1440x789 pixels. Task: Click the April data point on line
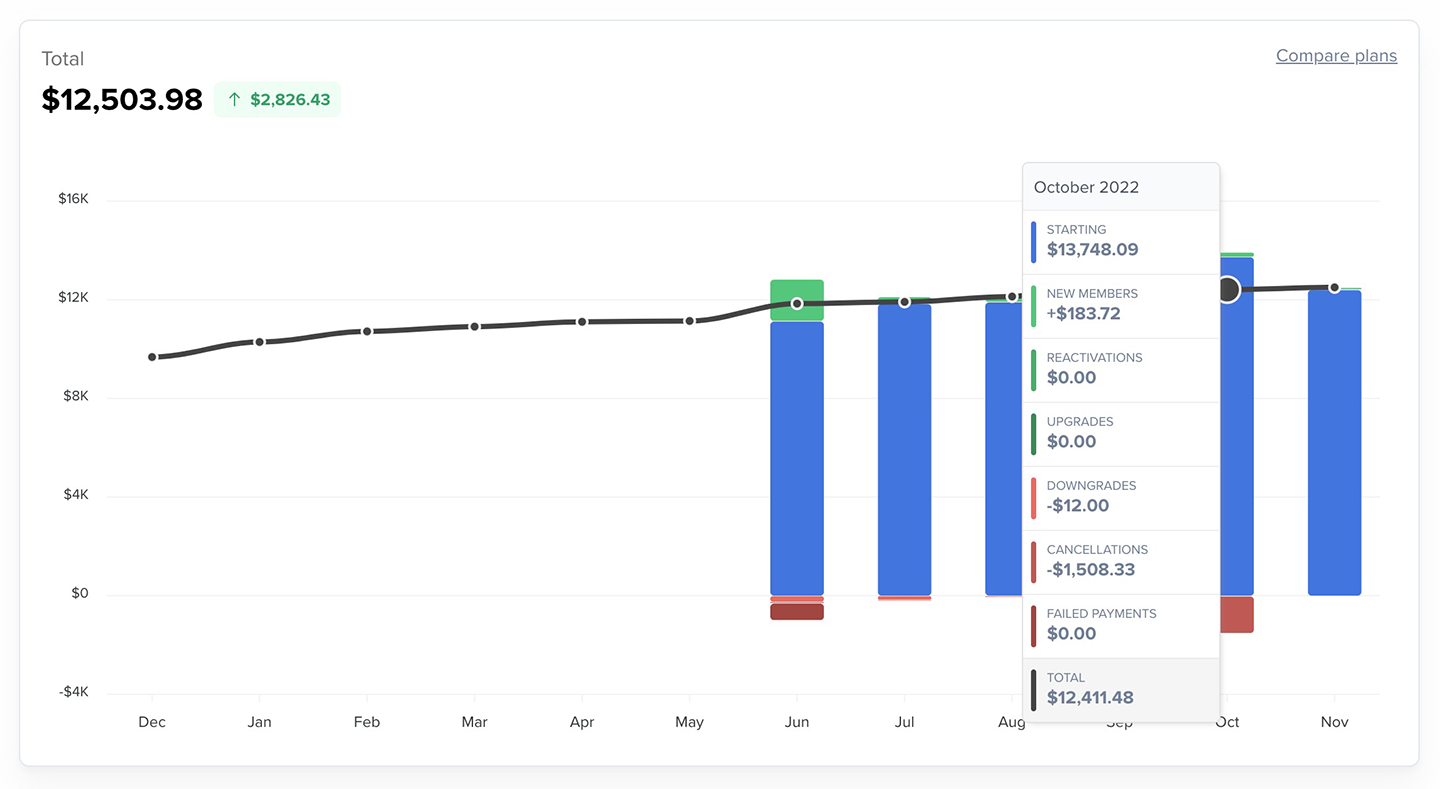pos(582,322)
